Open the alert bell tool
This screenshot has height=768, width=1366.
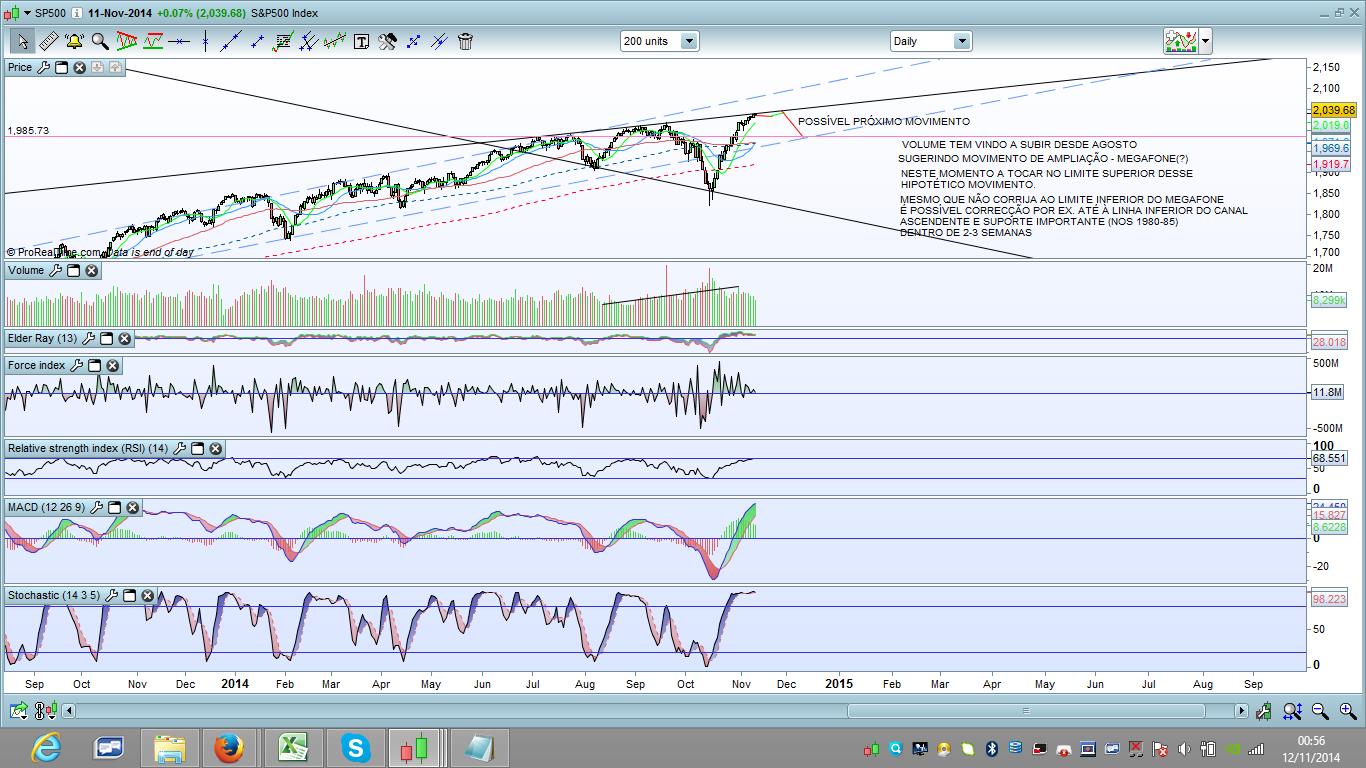(74, 41)
